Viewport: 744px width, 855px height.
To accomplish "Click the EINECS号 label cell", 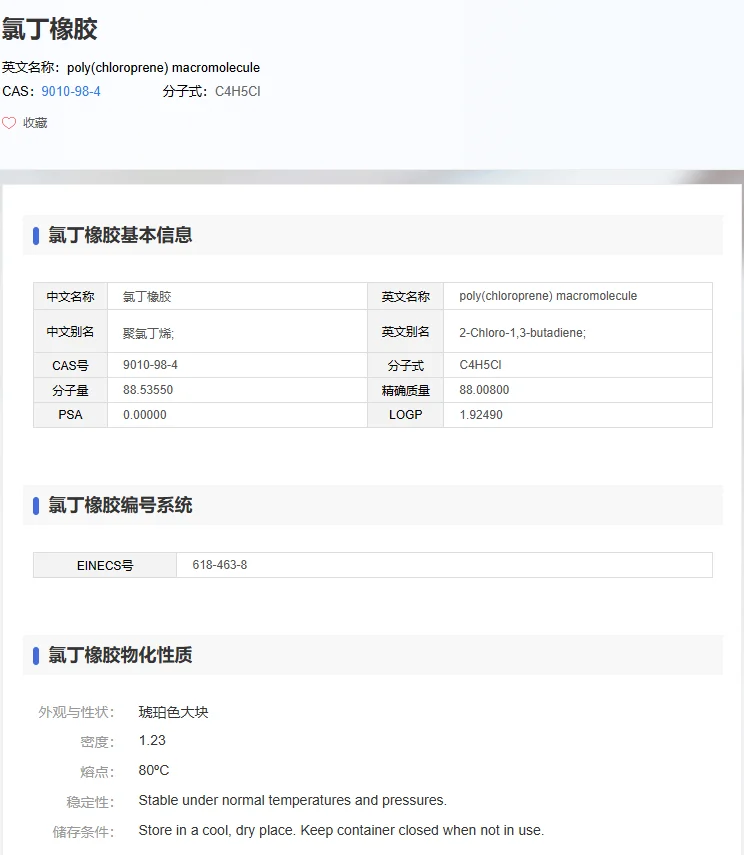I will click(105, 565).
